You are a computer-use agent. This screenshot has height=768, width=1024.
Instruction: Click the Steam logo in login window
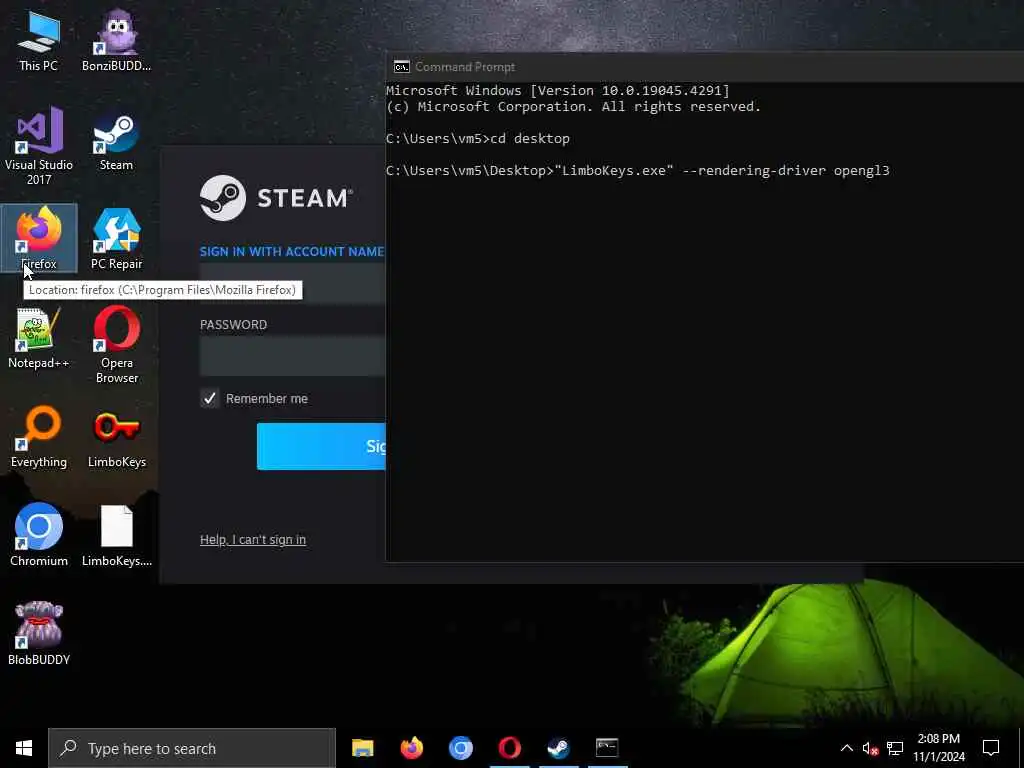(276, 198)
